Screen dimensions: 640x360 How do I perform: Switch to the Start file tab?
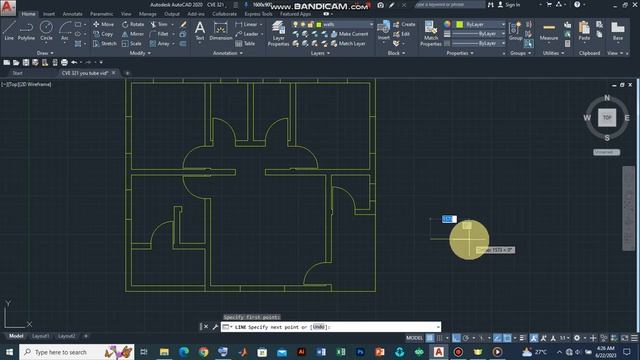18,73
